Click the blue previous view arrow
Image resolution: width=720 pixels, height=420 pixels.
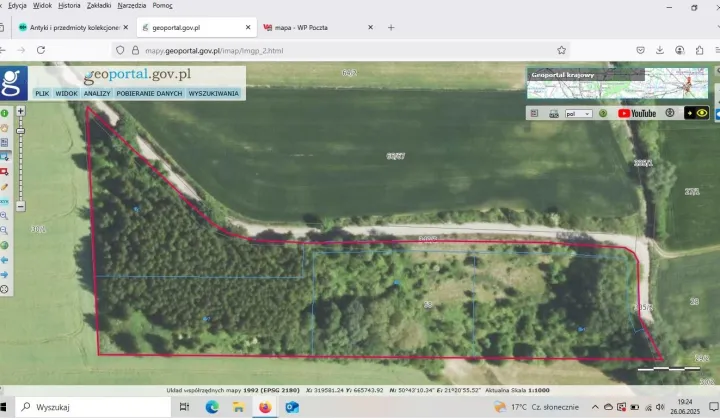pyautogui.click(x=5, y=259)
